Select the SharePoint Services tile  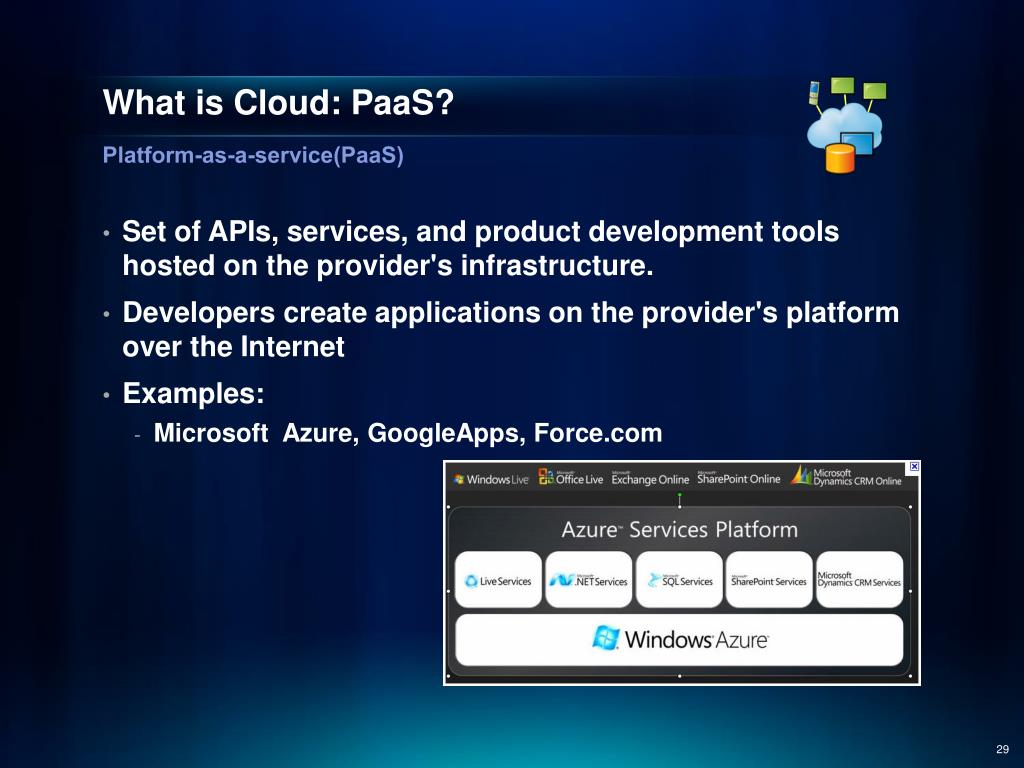pos(769,580)
